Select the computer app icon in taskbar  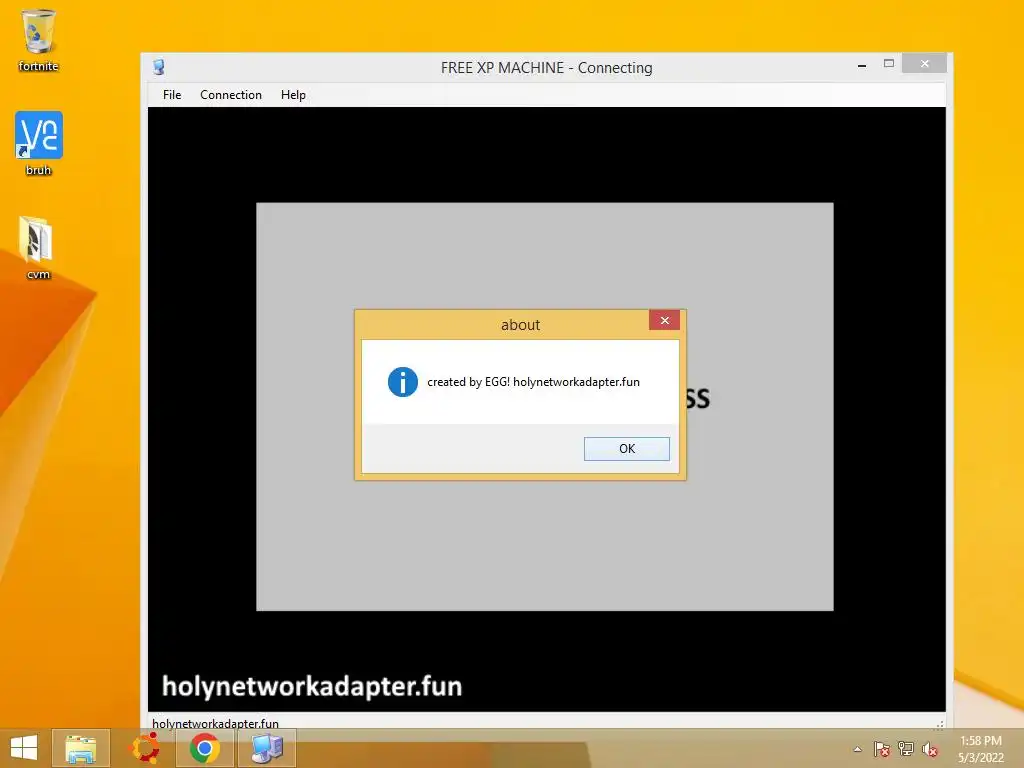coord(267,748)
